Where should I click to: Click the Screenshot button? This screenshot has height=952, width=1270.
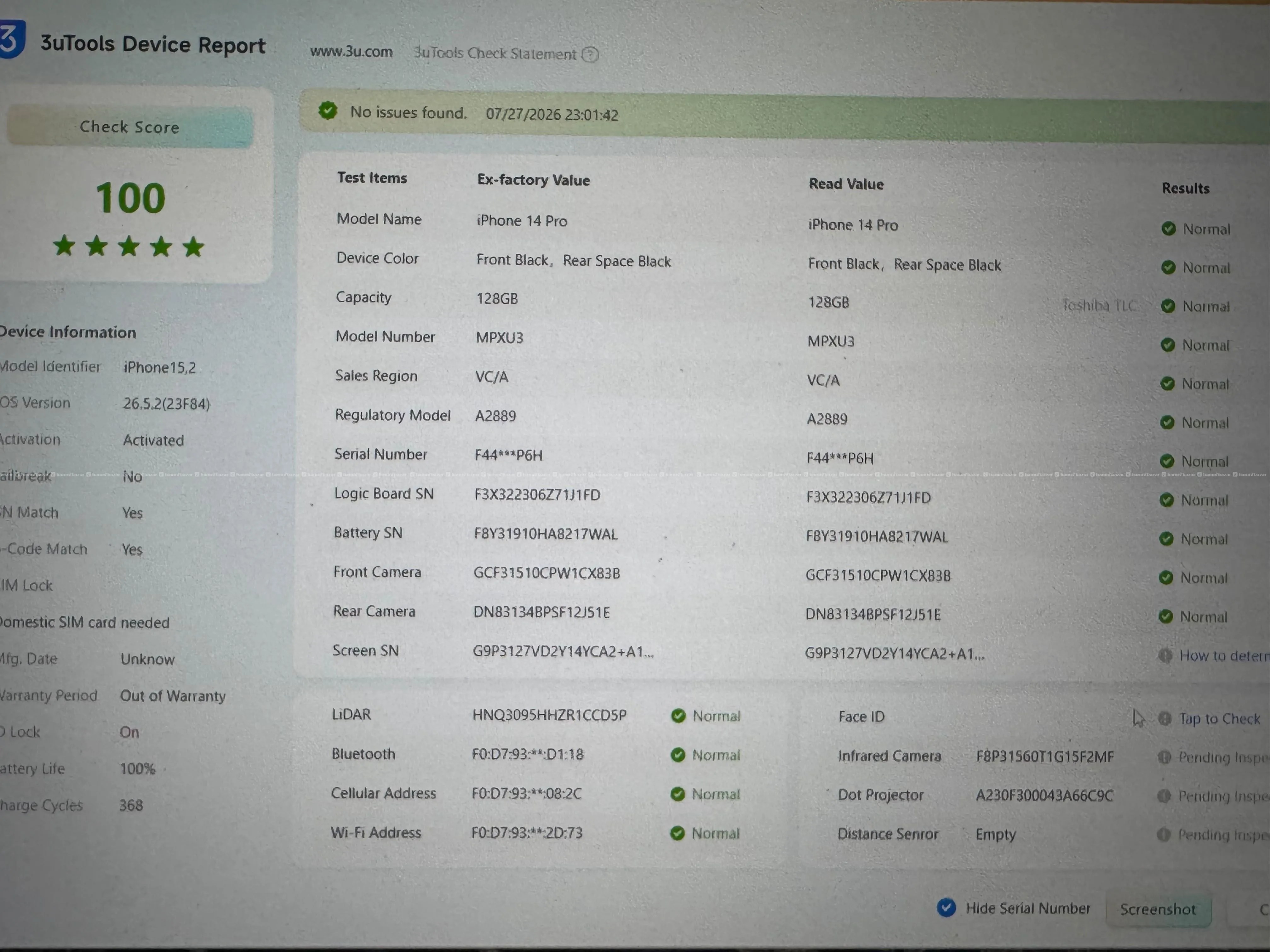tap(1158, 909)
